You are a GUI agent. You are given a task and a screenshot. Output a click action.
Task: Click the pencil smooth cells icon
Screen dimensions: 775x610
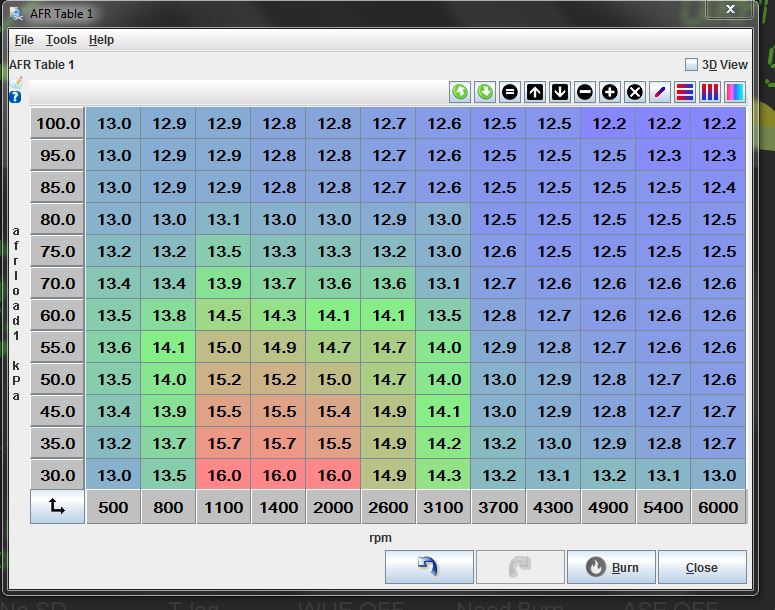point(660,92)
